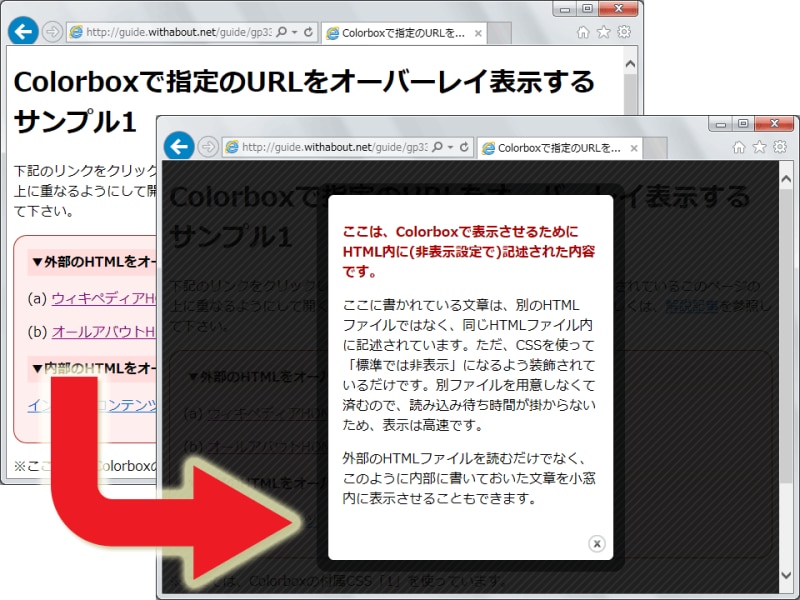Screen dimensions: 800x600
Task: Close the Colorbox overlay with its × button
Action: 599,543
